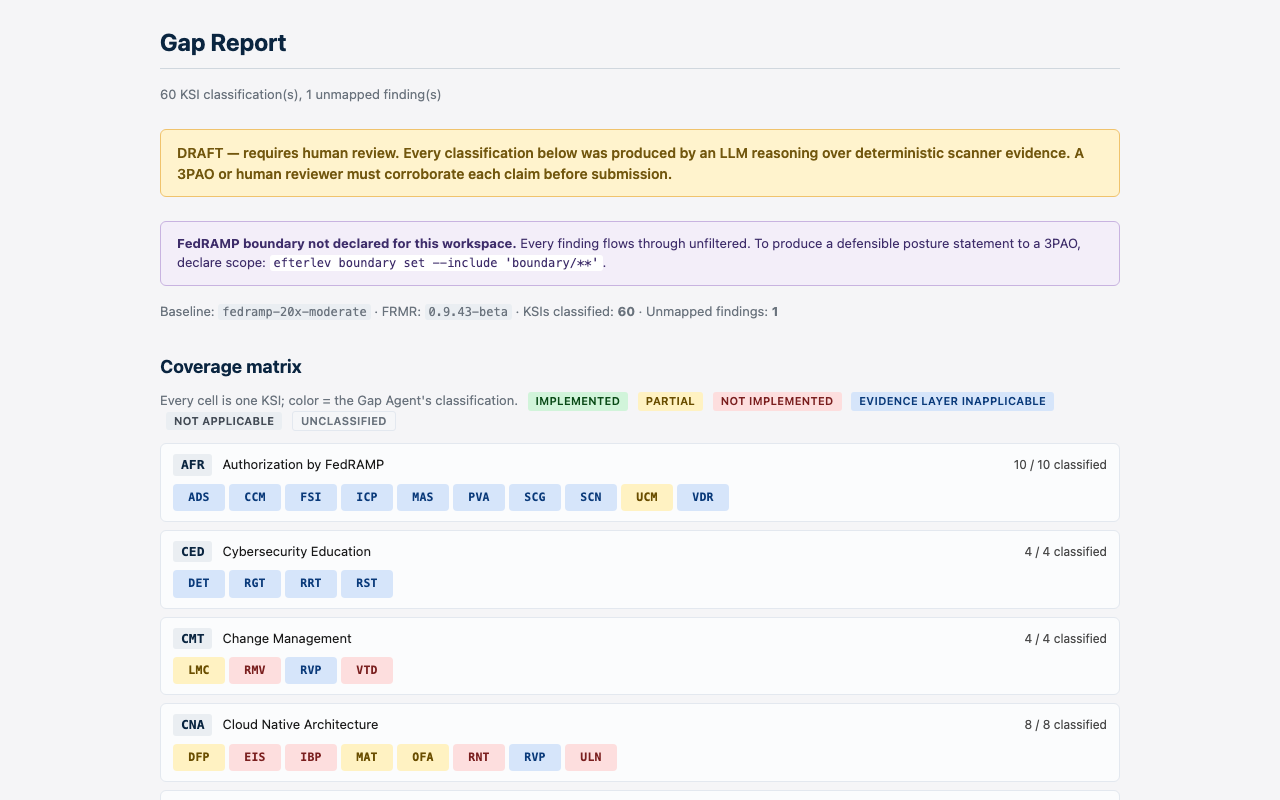Click the 'Every cell is one KSI' legend description
This screenshot has width=1280, height=800.
[x=339, y=401]
